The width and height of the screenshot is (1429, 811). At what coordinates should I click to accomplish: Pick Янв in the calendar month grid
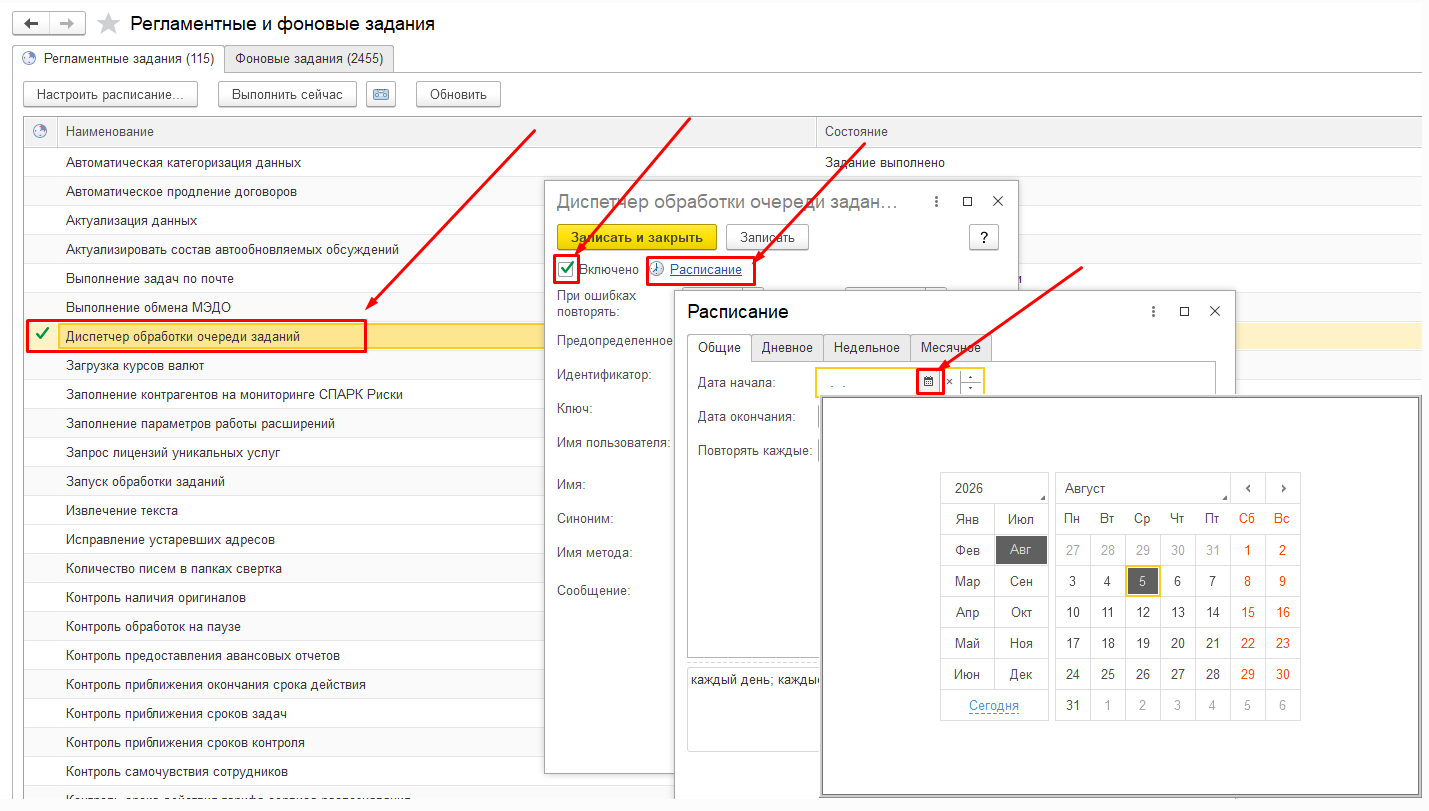[x=967, y=519]
